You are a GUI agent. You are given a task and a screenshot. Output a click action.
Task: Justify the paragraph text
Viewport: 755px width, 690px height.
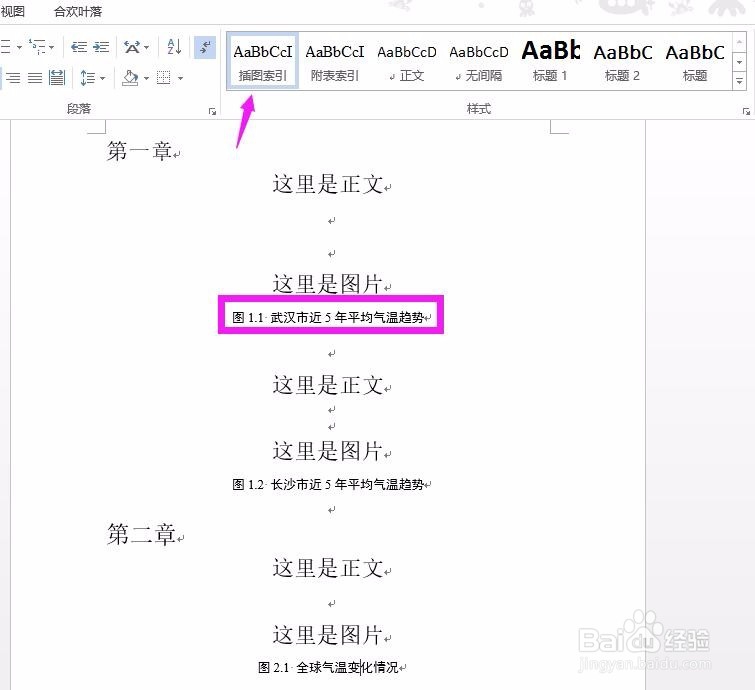(35, 78)
